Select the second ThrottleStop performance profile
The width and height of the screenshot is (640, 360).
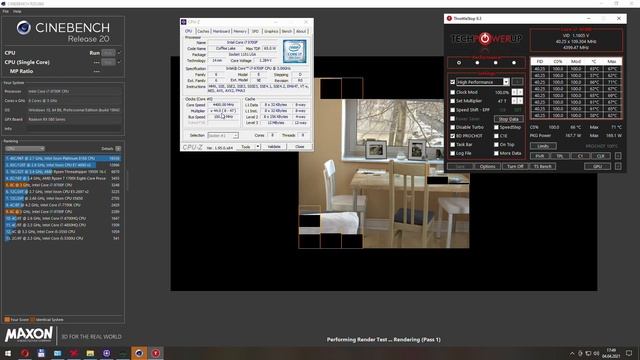pyautogui.click(x=477, y=63)
